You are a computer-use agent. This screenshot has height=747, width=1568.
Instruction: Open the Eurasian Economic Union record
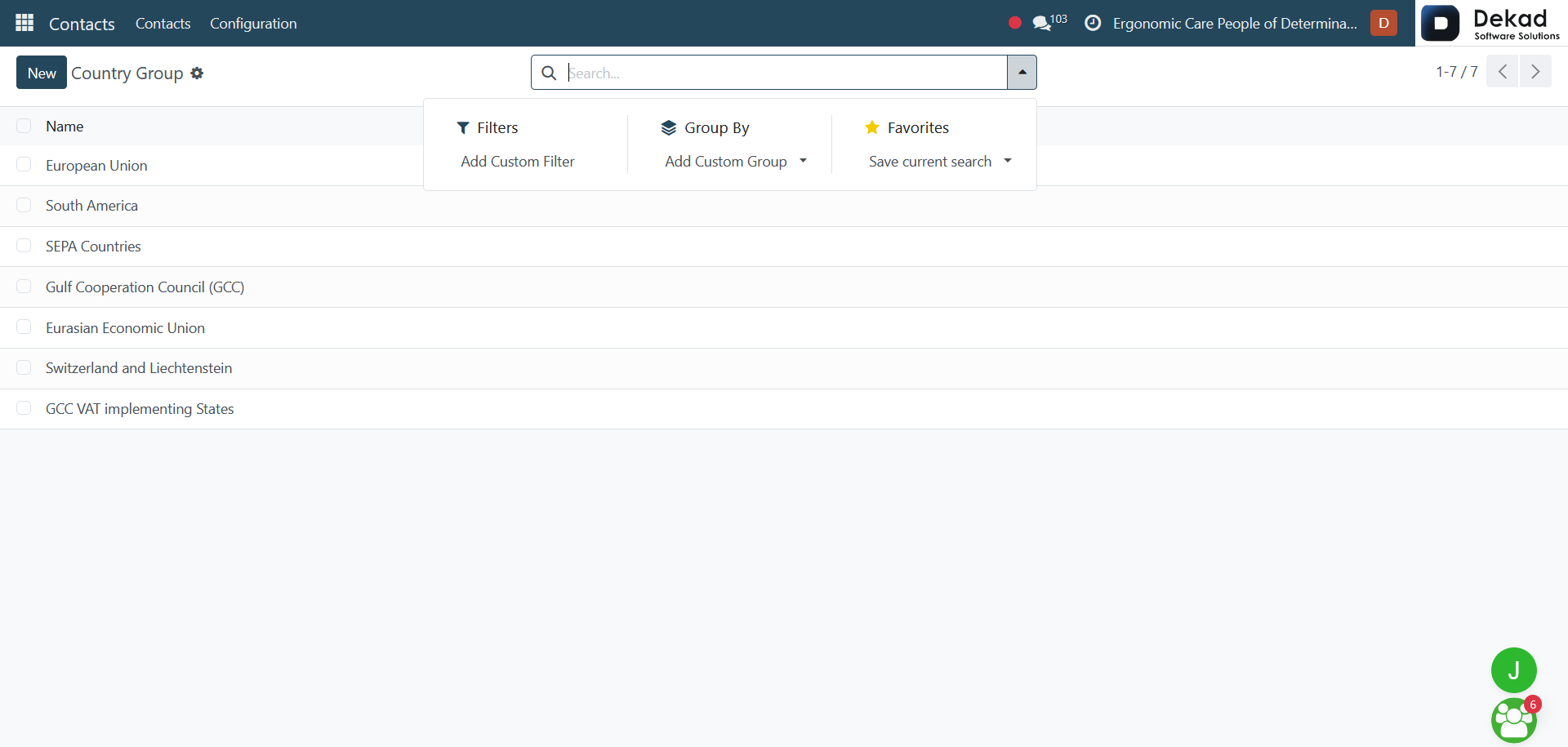click(125, 327)
